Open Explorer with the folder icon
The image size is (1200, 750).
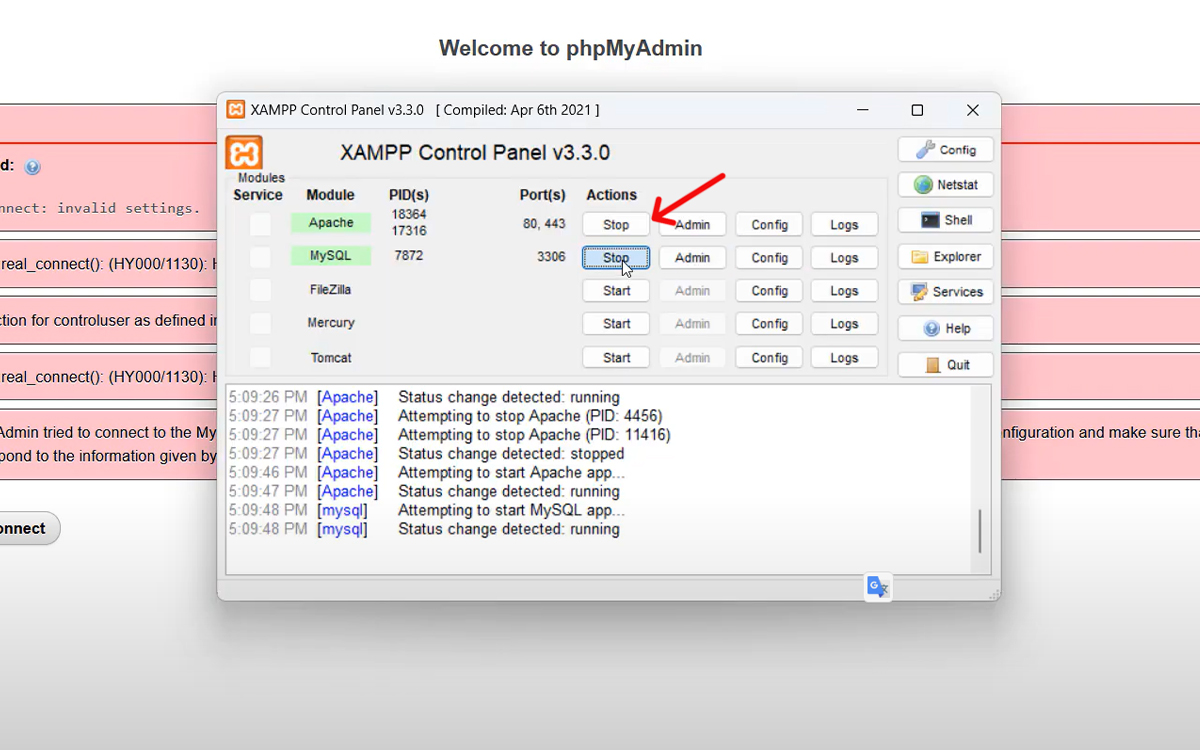(945, 257)
